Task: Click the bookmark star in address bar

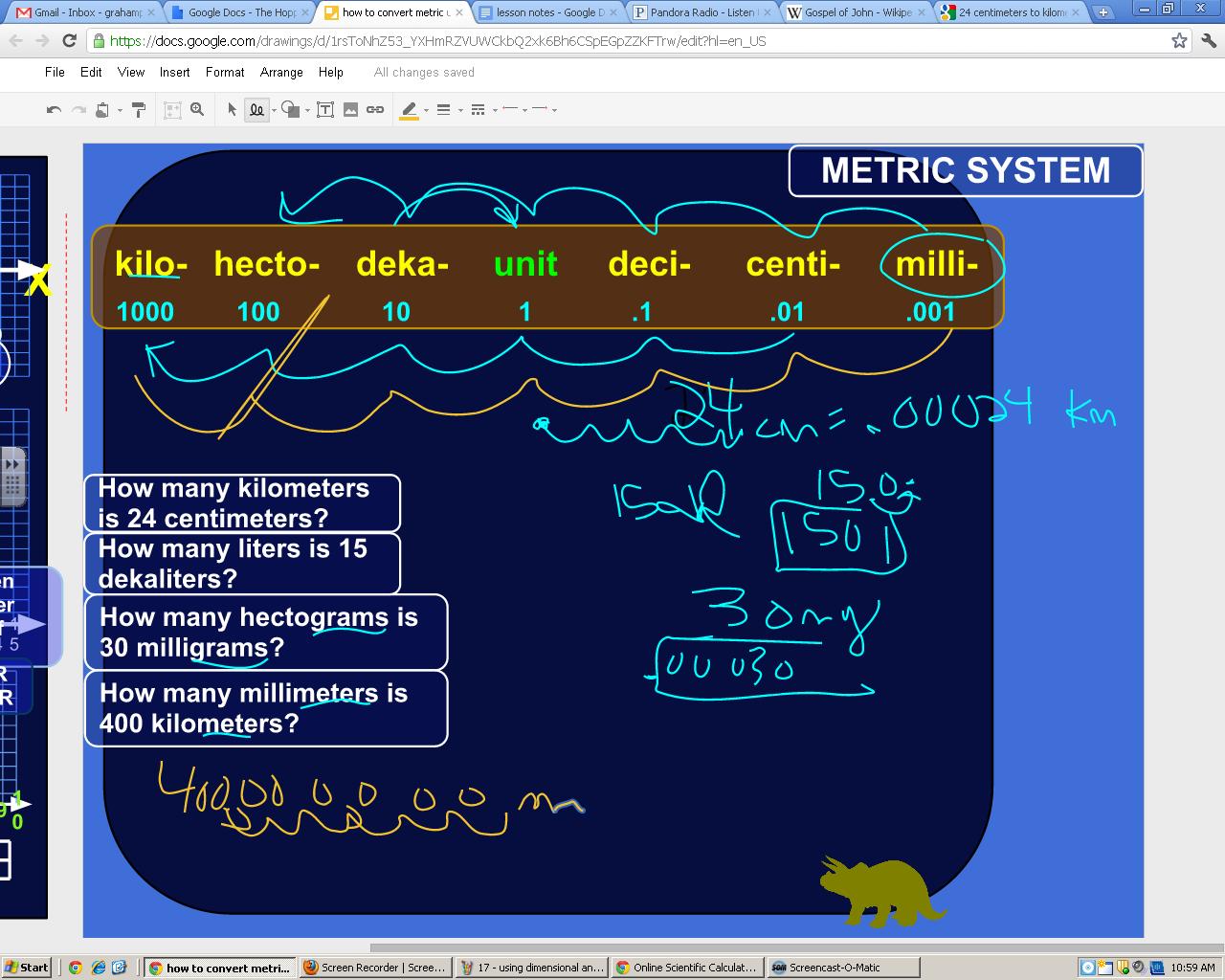Action: click(x=1179, y=41)
